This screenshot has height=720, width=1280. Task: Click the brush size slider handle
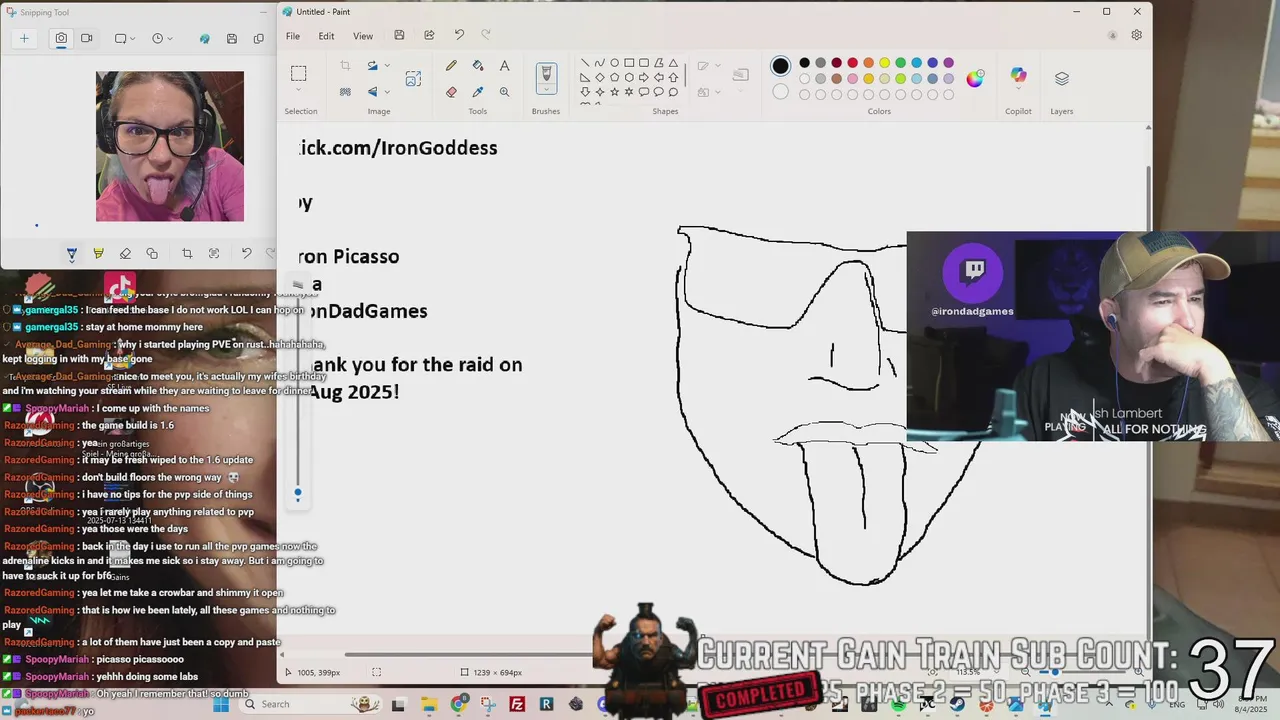click(x=297, y=492)
